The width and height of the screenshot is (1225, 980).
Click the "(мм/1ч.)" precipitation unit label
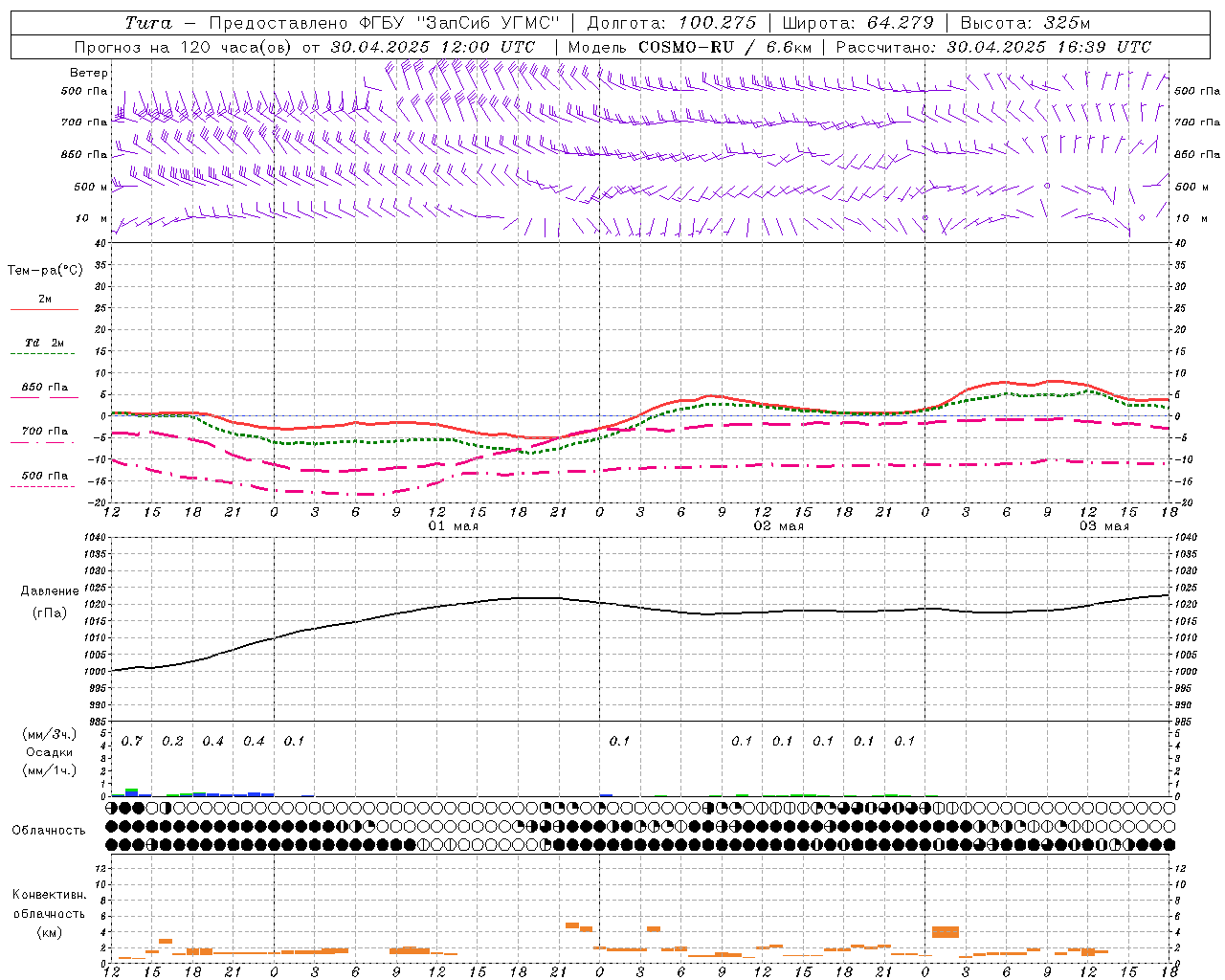(48, 770)
